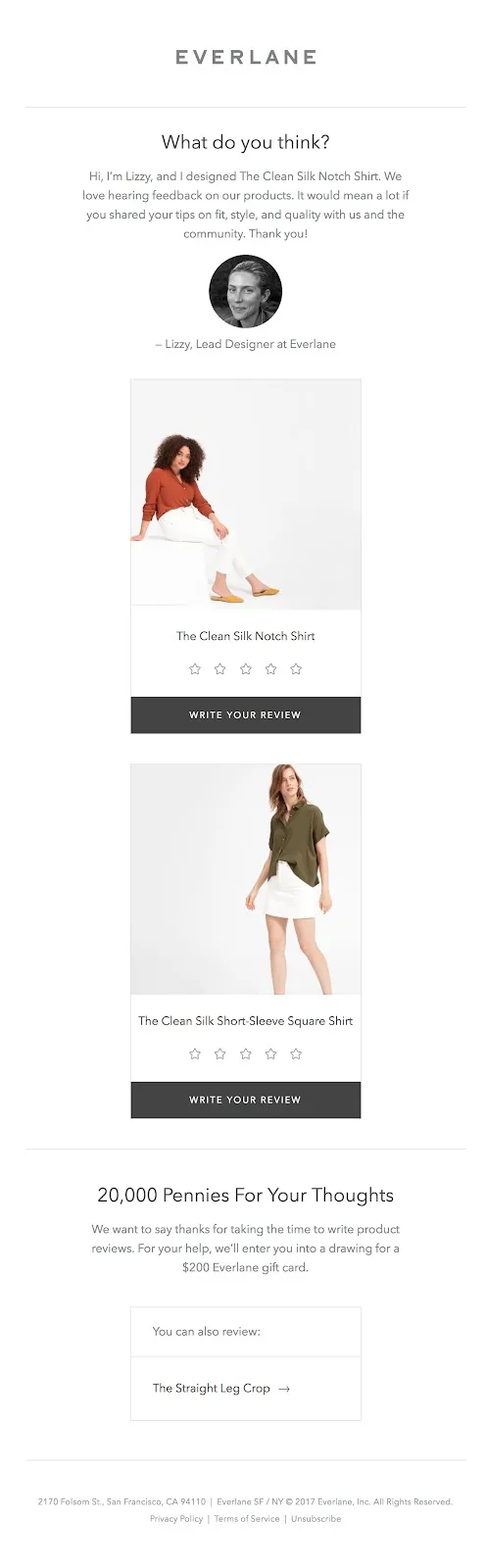Rate Silk Notch Shirt one star
This screenshot has width=486, height=1568.
(195, 668)
